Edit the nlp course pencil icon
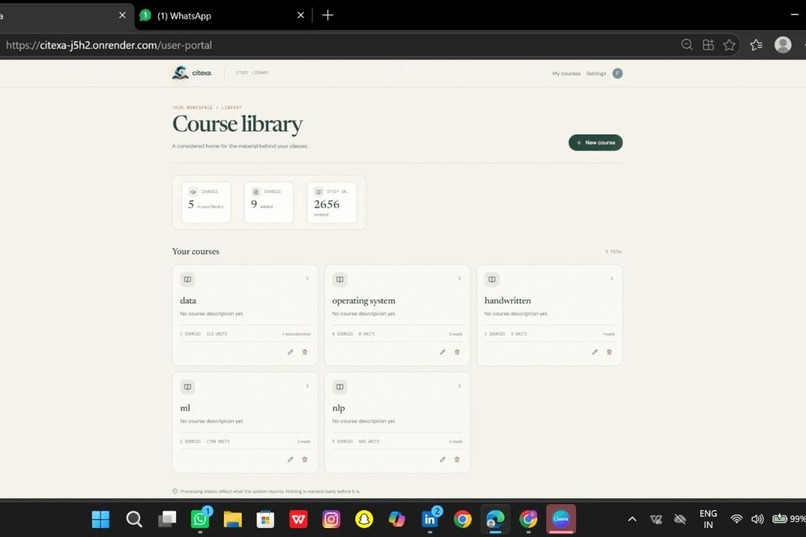The width and height of the screenshot is (806, 537). [x=443, y=459]
